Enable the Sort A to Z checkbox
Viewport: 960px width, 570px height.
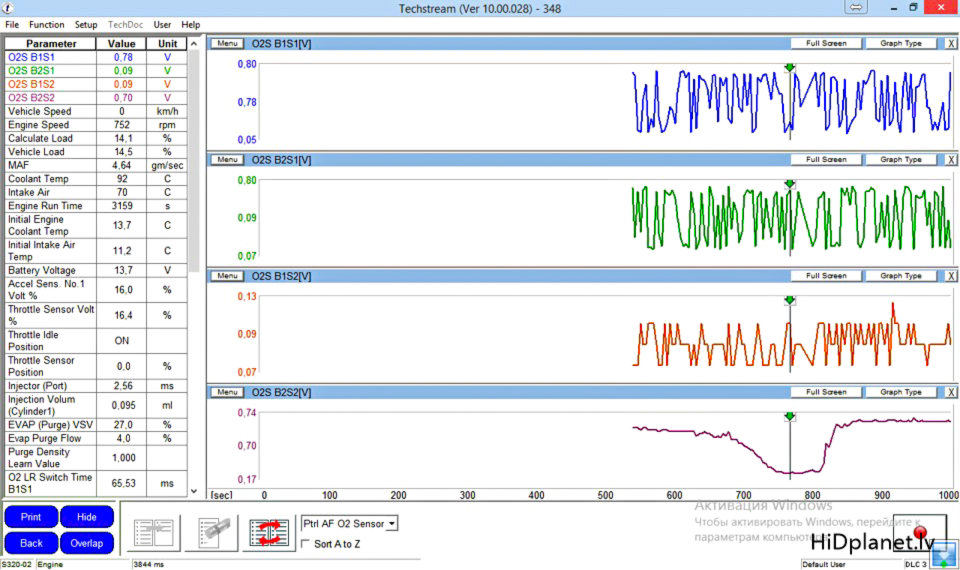(x=306, y=544)
